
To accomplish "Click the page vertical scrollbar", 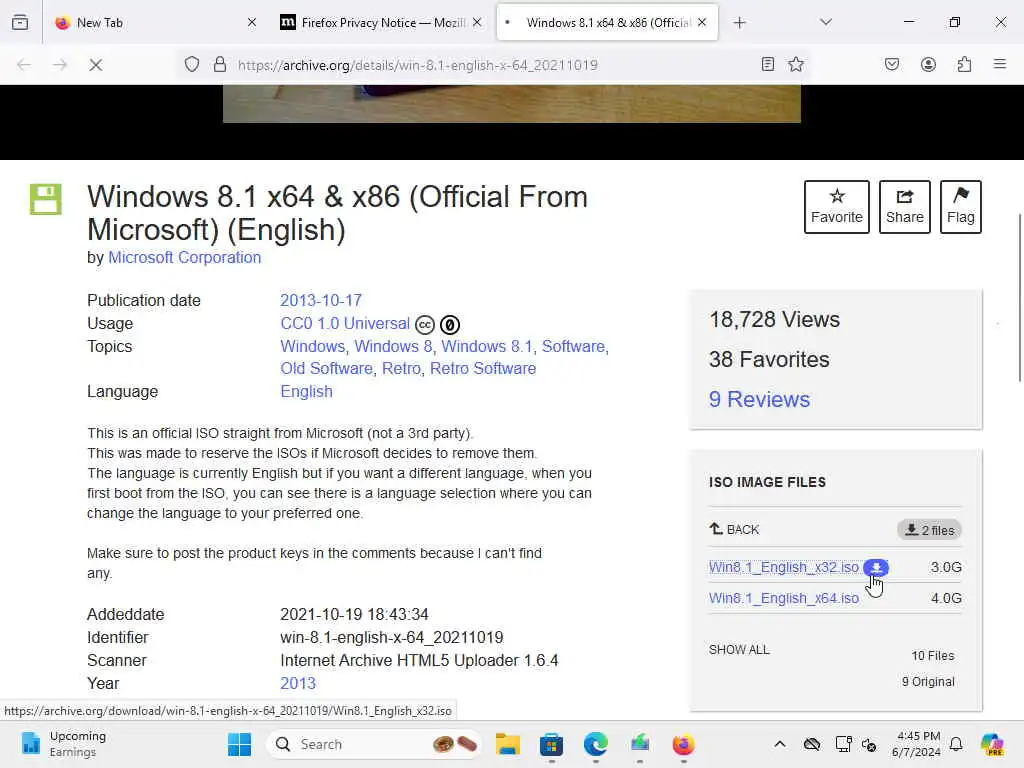I will [x=1019, y=298].
